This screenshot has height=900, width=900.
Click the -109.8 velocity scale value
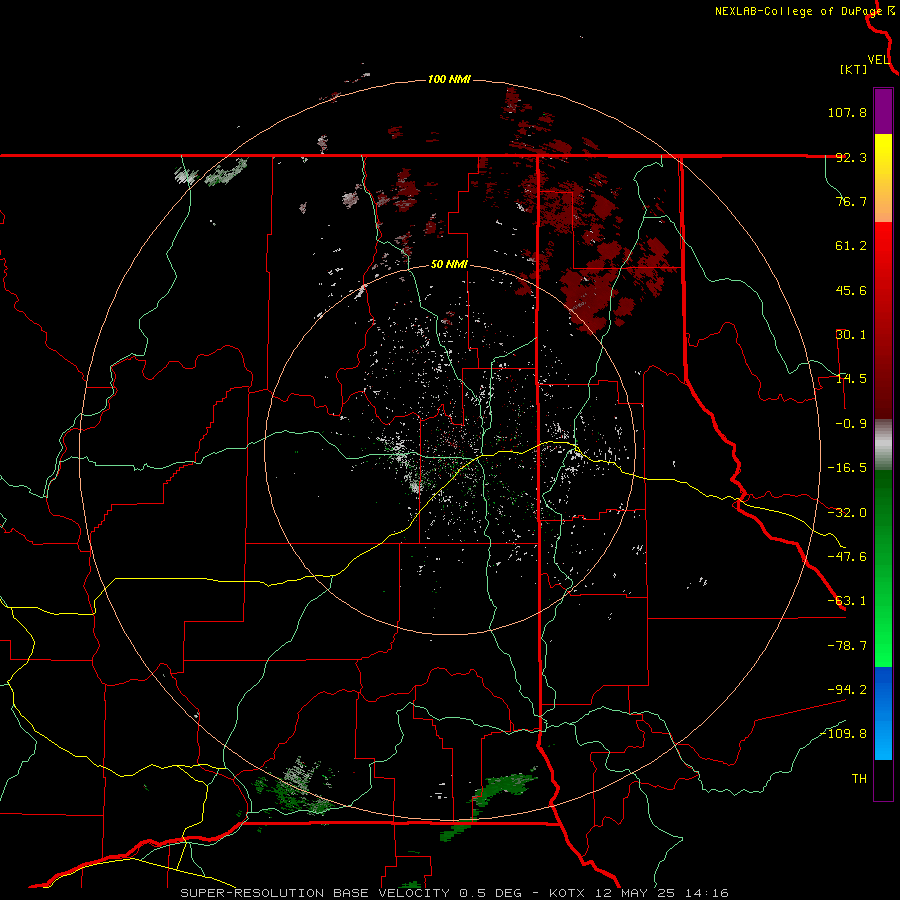tap(844, 734)
